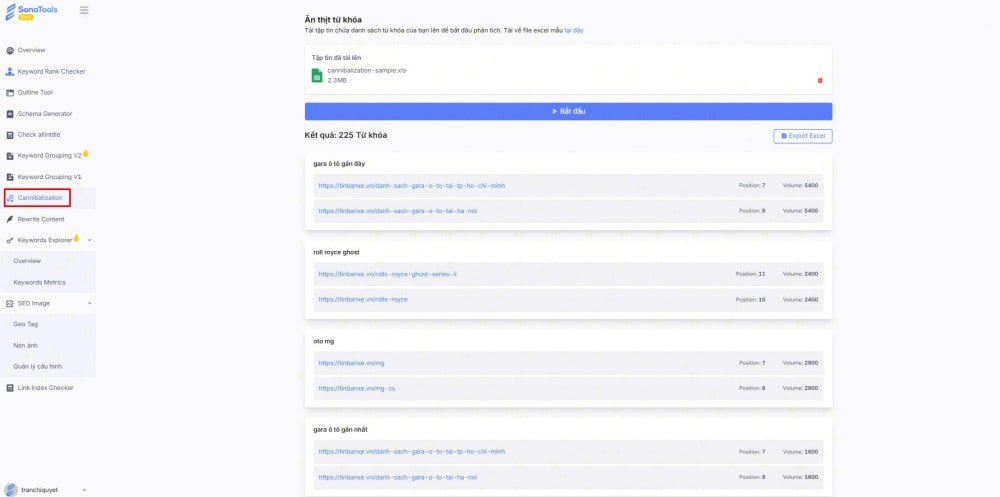Open the tranchiquyet account dropdown
This screenshot has height=497, width=1000.
pos(84,490)
